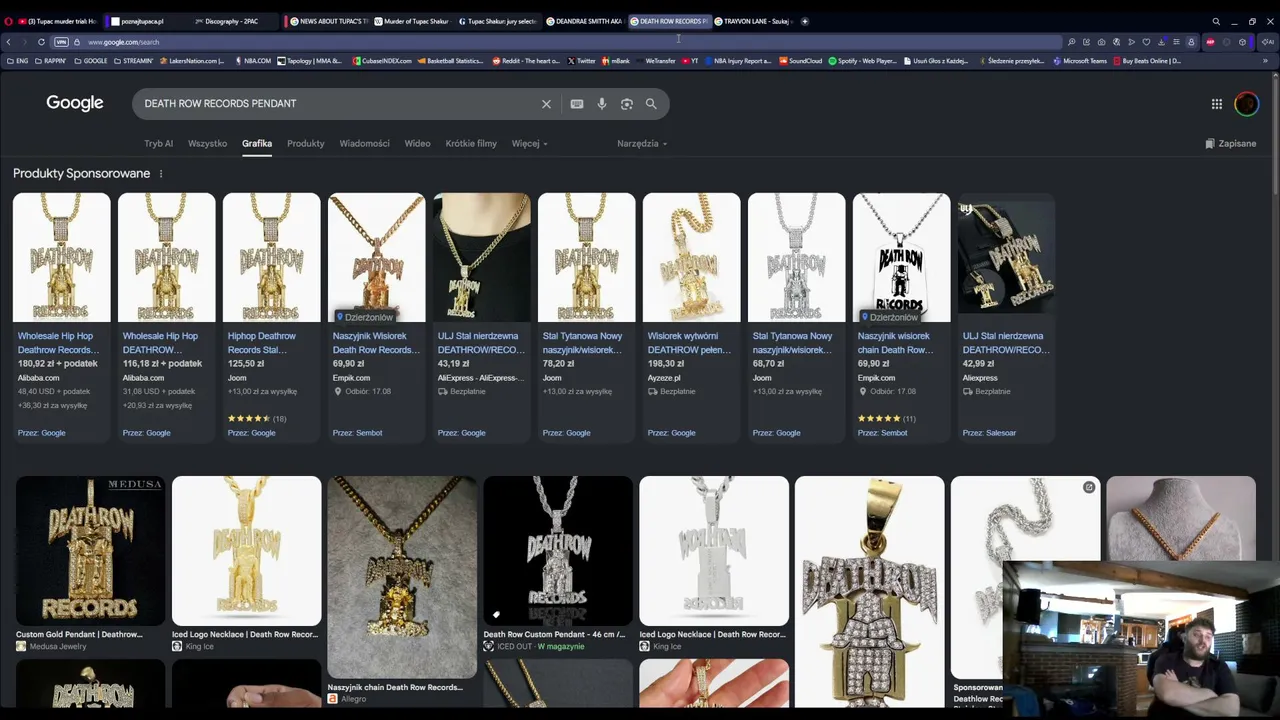Open the STREAMIN' bookmarks folder
The height and width of the screenshot is (720, 1280).
tap(133, 61)
